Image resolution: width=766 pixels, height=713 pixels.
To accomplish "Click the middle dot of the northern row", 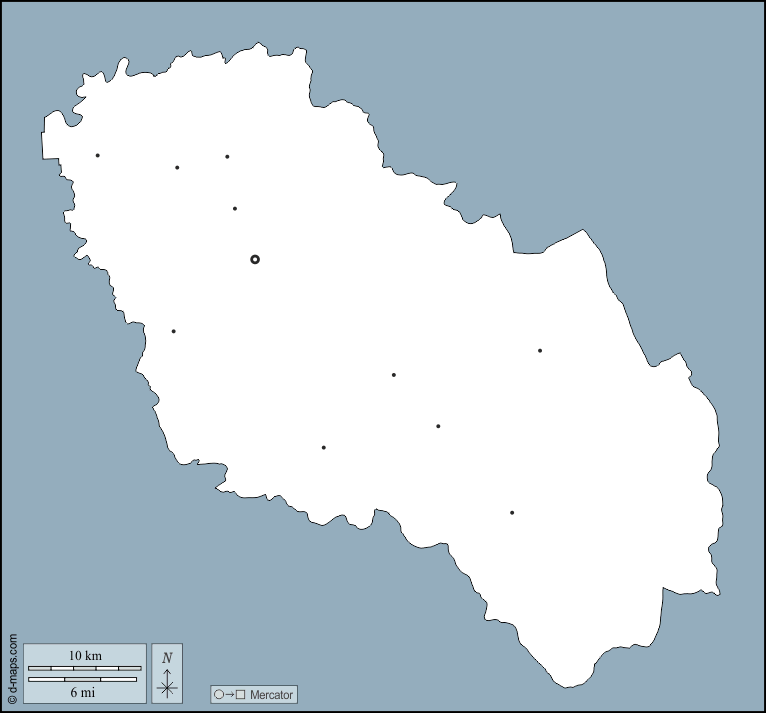I will (x=177, y=167).
